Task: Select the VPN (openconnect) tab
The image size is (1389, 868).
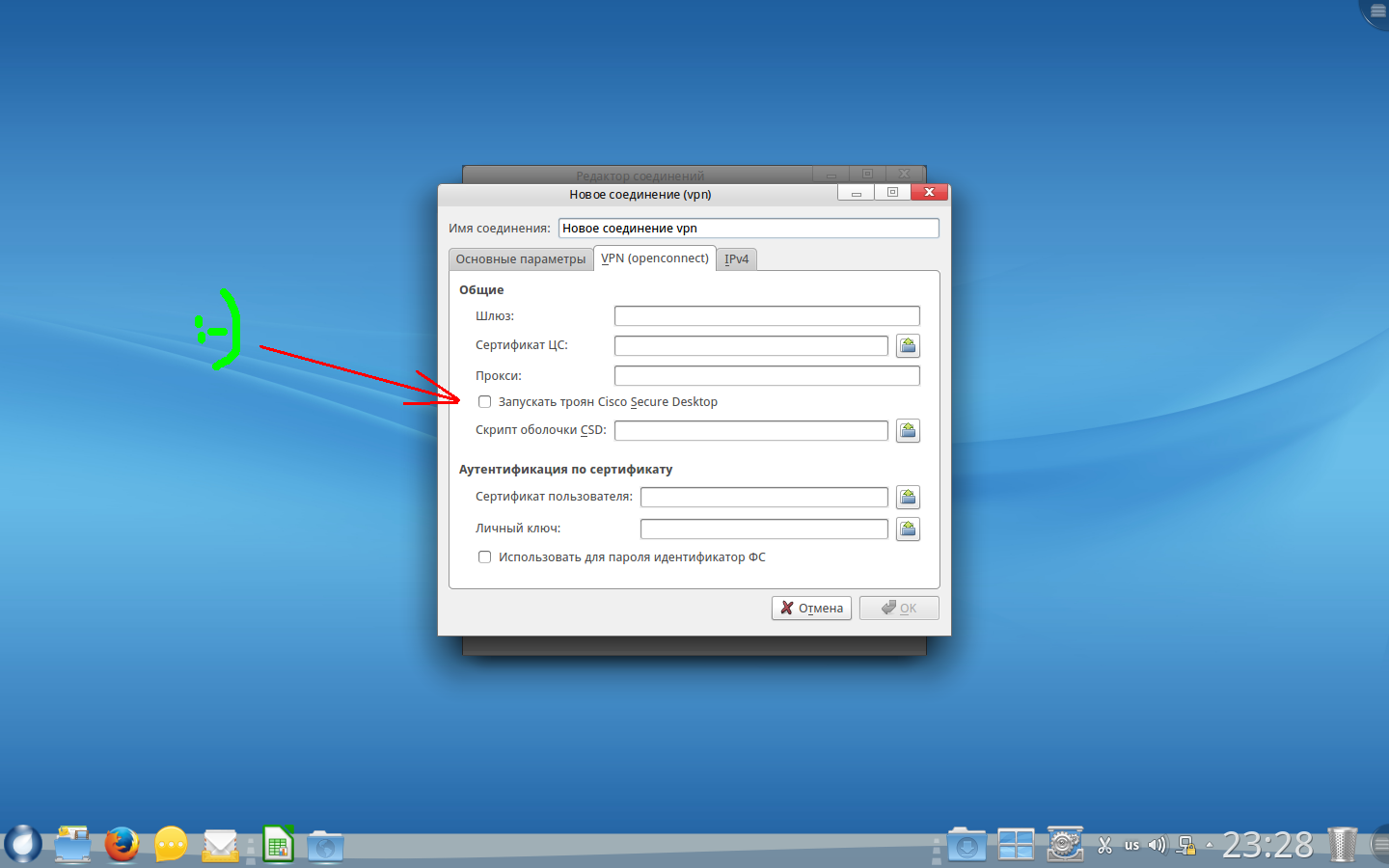Action: (655, 258)
